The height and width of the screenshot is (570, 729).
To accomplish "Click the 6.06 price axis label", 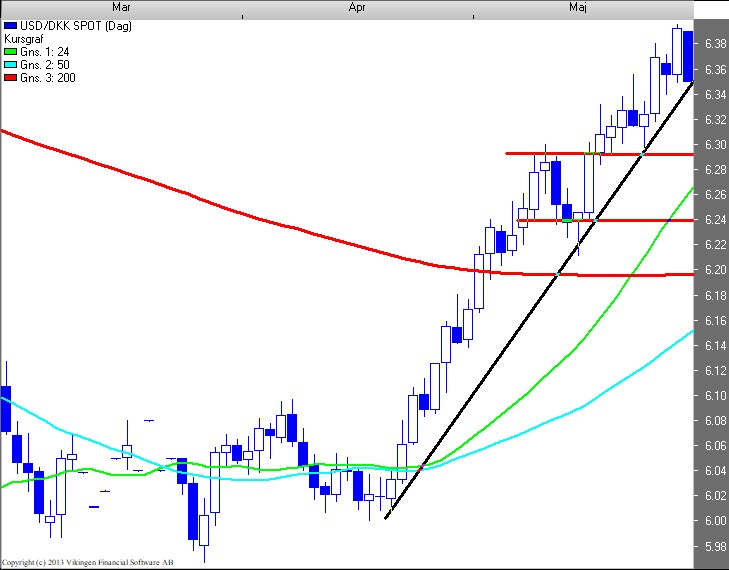I will pos(716,446).
